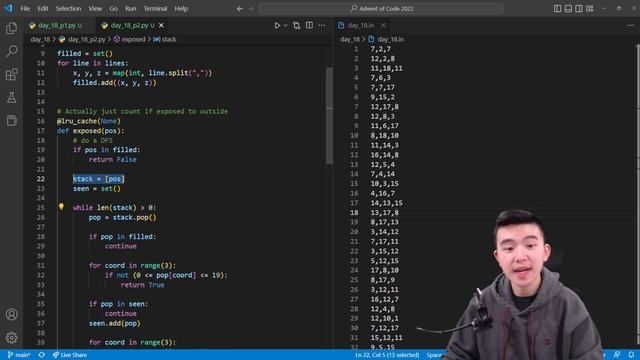Image resolution: width=640 pixels, height=360 pixels.
Task: Open the View menu
Action: (95, 9)
